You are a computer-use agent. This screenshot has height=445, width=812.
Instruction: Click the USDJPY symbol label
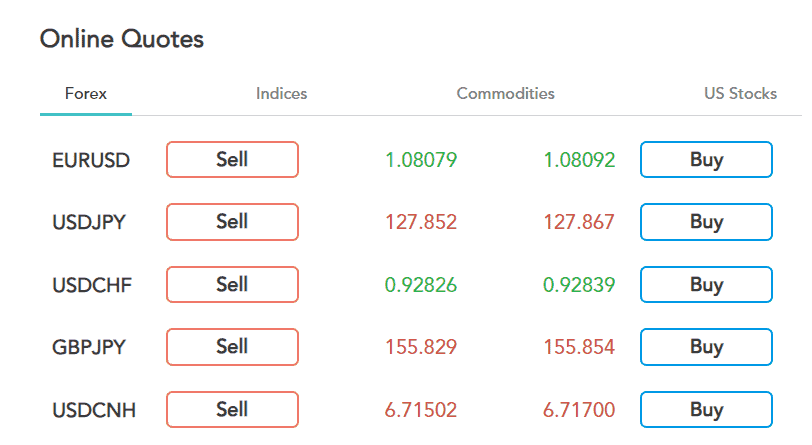pyautogui.click(x=89, y=223)
